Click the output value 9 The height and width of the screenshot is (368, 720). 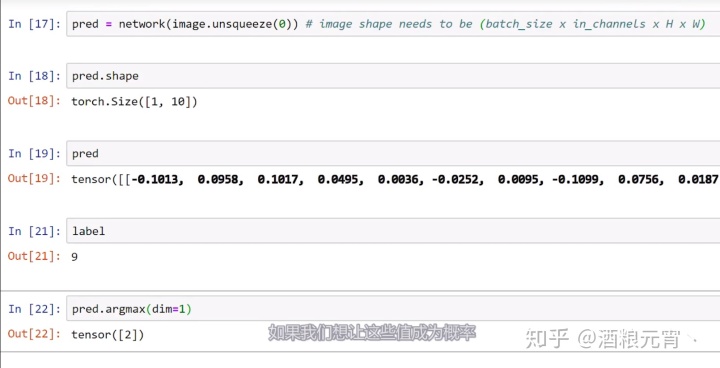coord(74,257)
